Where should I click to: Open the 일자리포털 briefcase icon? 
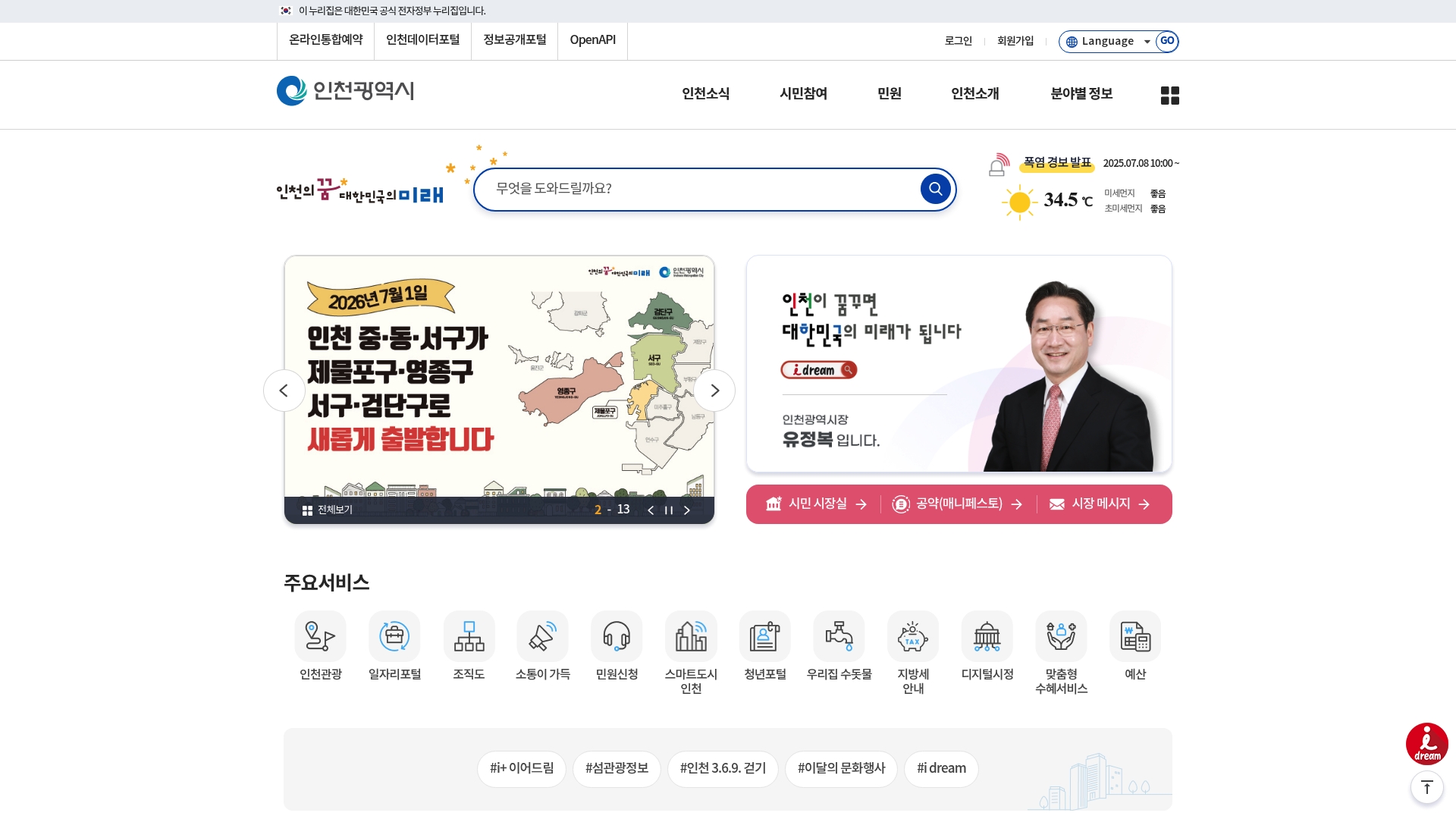coord(394,636)
